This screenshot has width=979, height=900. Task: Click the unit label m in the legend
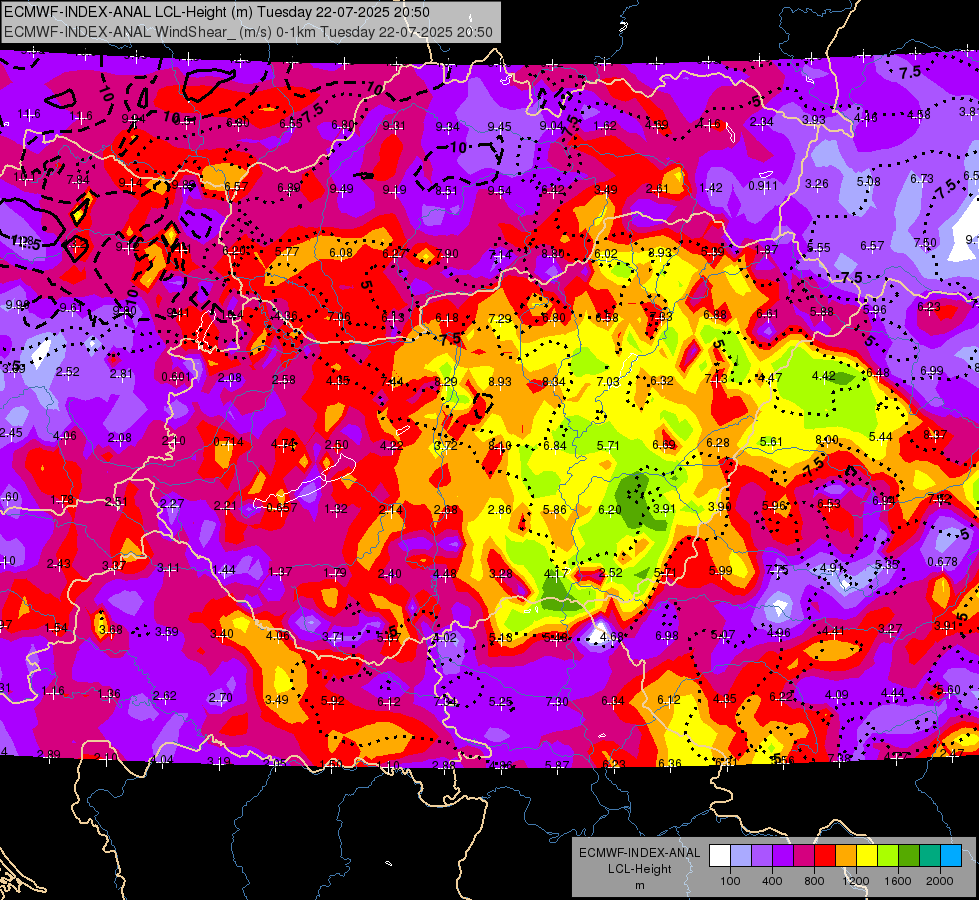pyautogui.click(x=639, y=885)
